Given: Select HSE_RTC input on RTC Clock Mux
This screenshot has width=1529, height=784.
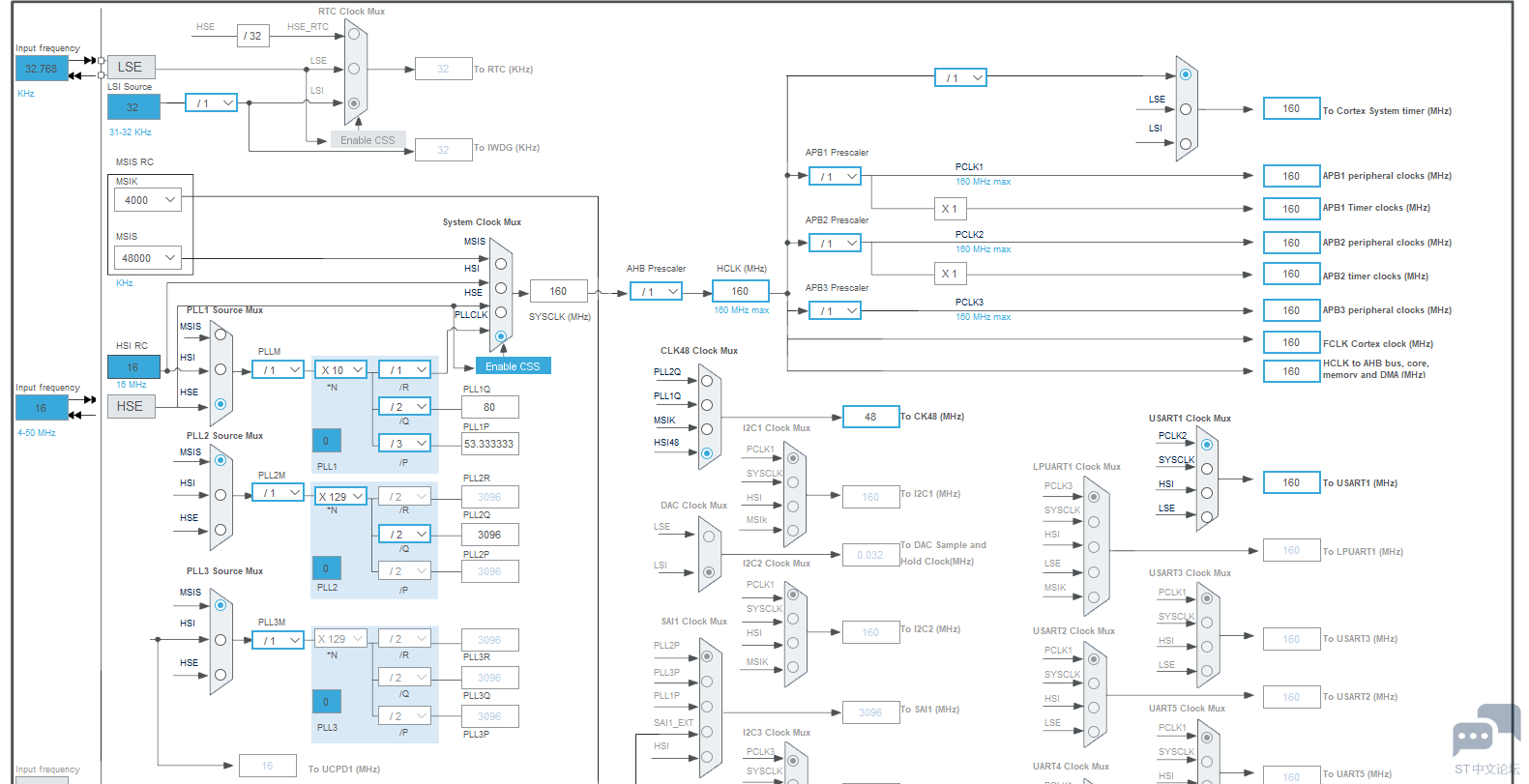Looking at the screenshot, I should (x=354, y=34).
